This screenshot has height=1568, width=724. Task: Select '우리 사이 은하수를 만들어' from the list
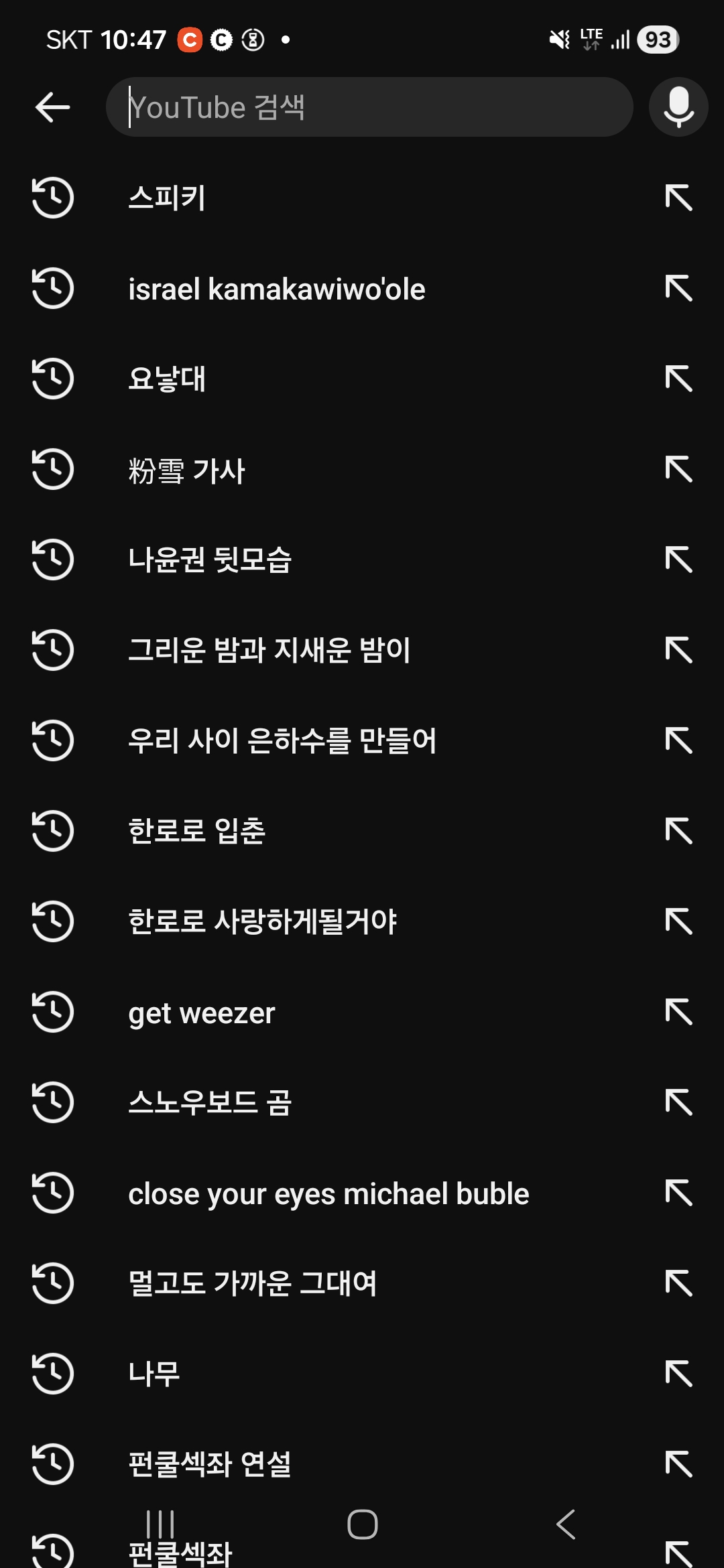point(282,741)
